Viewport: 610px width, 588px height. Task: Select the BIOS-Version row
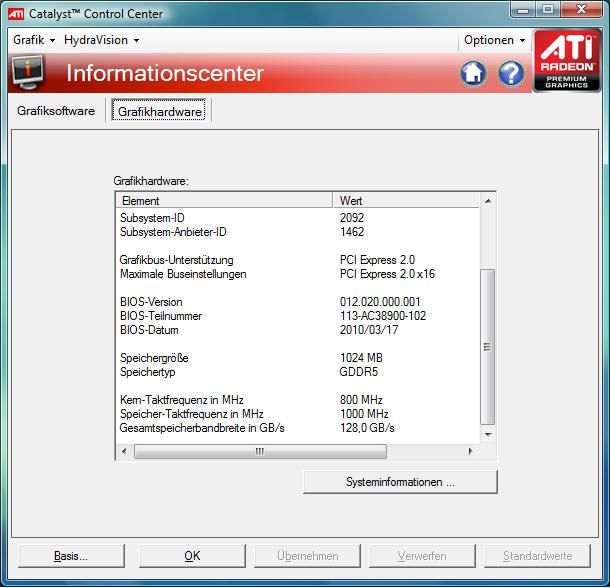(x=298, y=302)
